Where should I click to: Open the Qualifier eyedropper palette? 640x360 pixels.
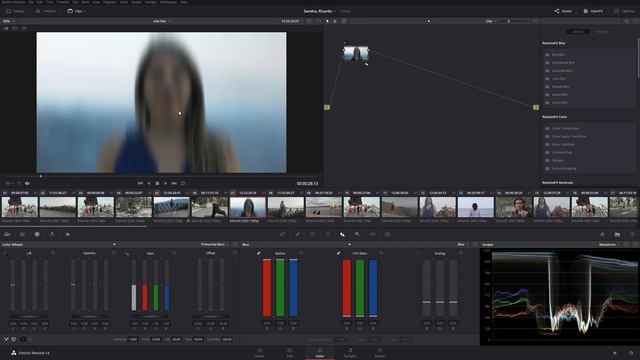[x=298, y=235]
